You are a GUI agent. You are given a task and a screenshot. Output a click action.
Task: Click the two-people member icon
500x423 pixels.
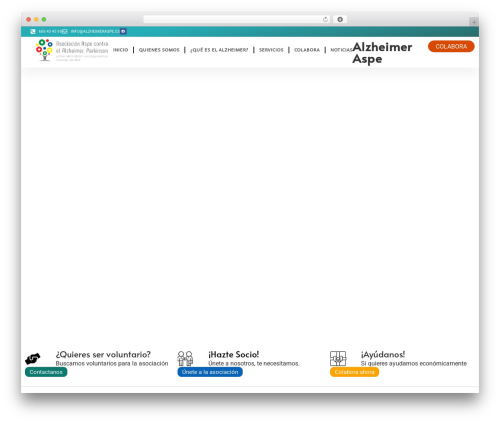click(185, 358)
